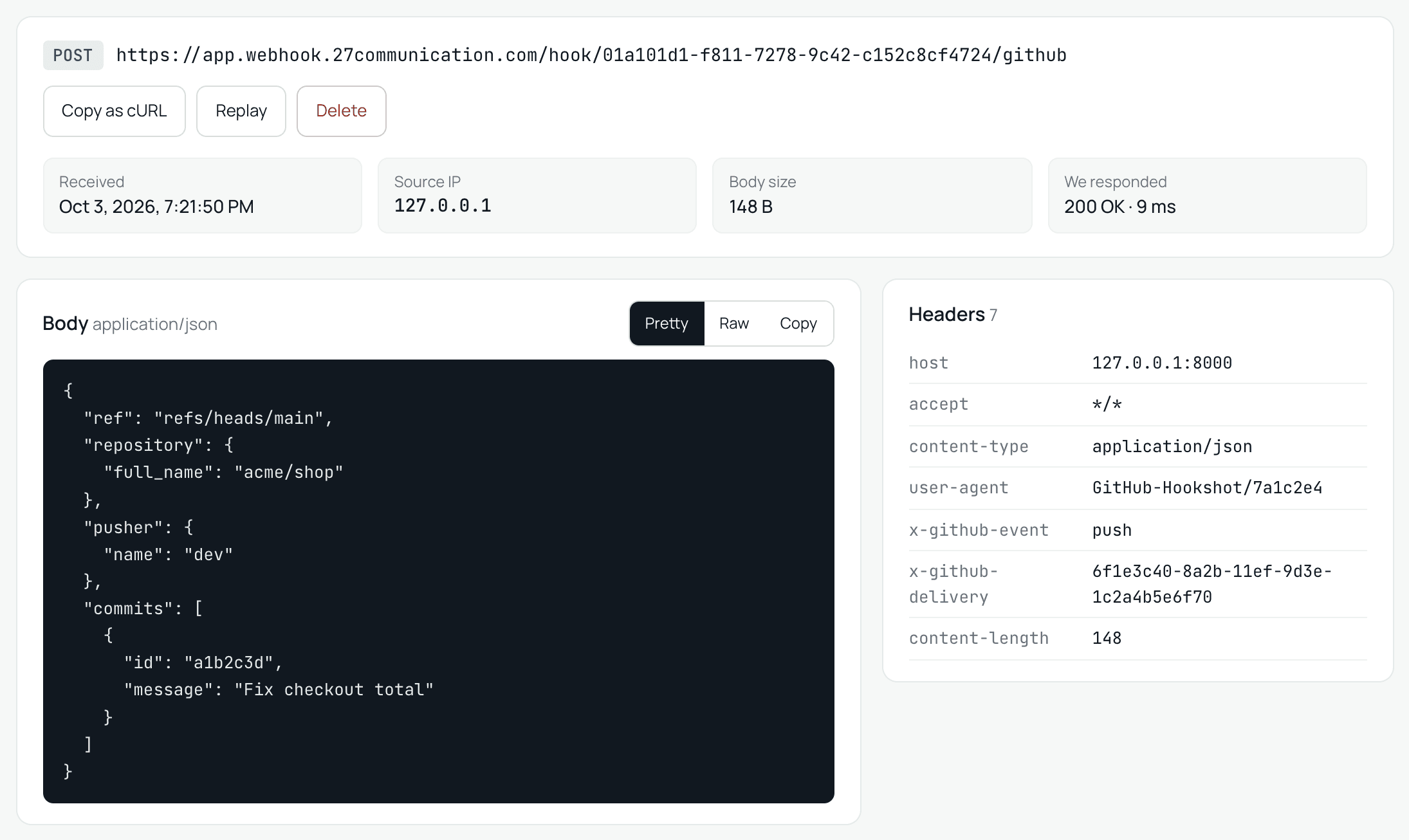Click the accept header value */*
Screen dimensions: 1409x840
[x=1107, y=405]
